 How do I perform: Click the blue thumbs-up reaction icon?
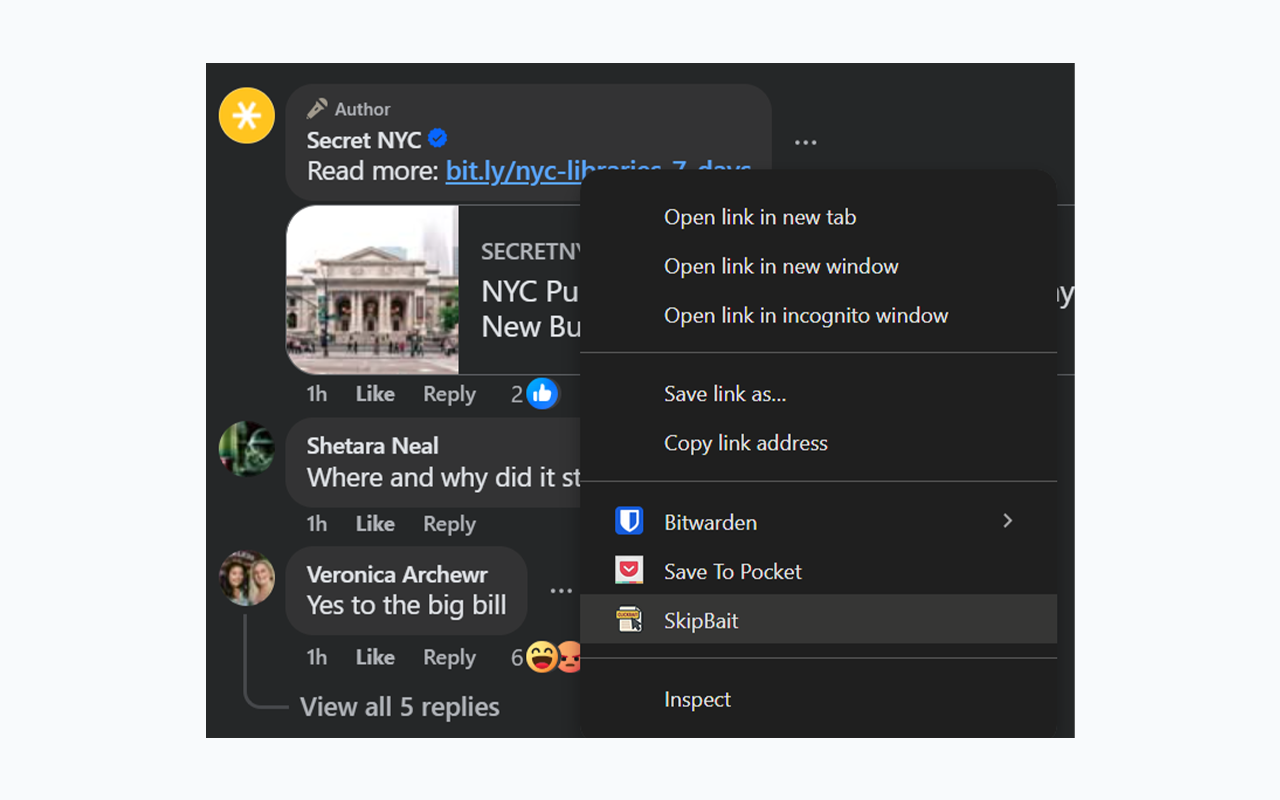(542, 394)
